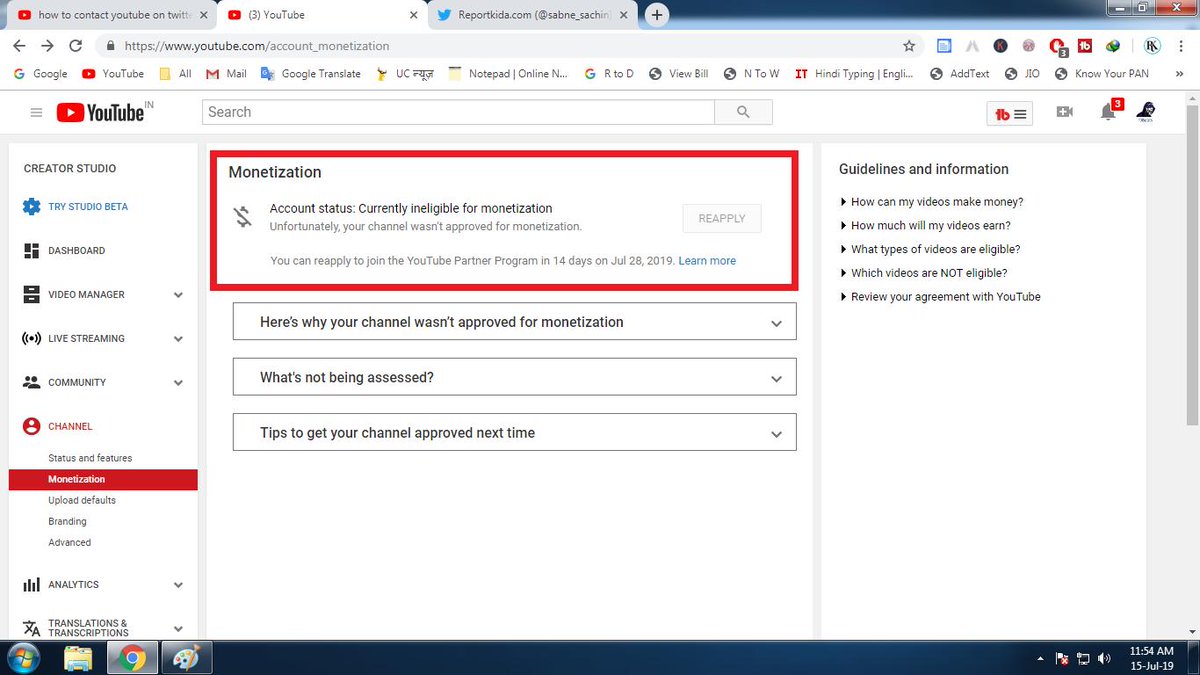The width and height of the screenshot is (1200, 675).
Task: Open the View Bill bookmark
Action: coord(679,74)
